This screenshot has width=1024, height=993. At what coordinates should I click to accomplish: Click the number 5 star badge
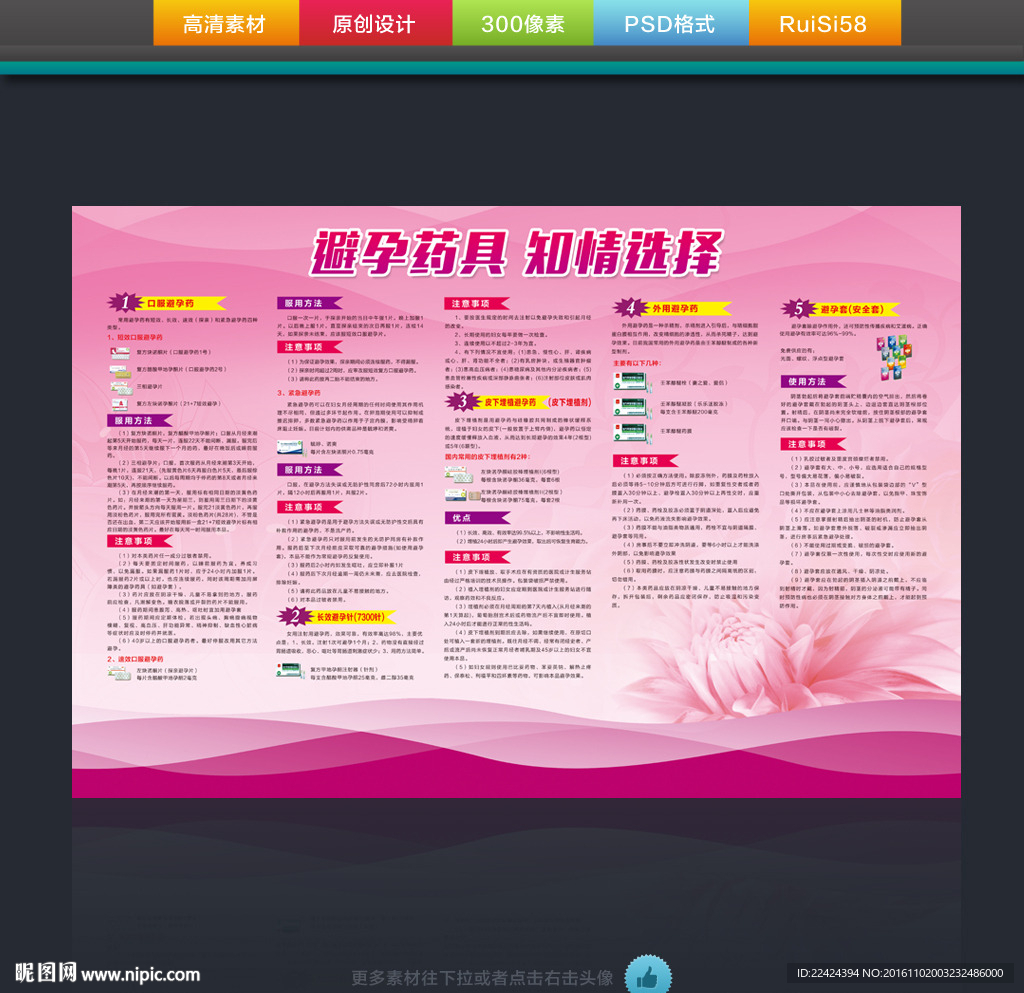point(798,309)
